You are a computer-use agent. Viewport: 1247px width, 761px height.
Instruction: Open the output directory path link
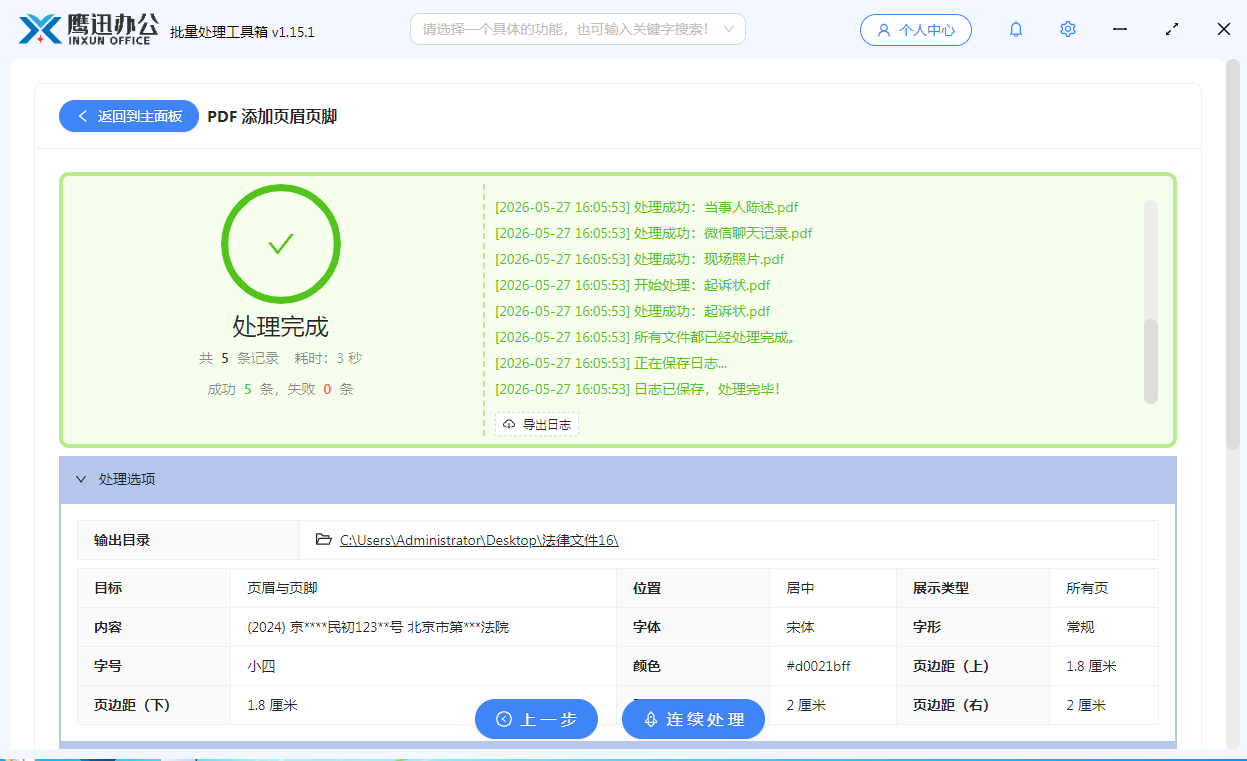479,540
